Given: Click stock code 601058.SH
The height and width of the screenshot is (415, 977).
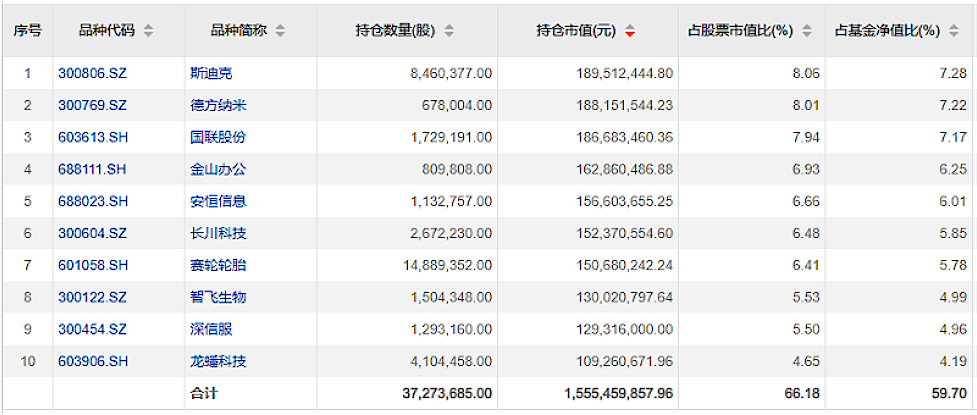Looking at the screenshot, I should coord(93,265).
